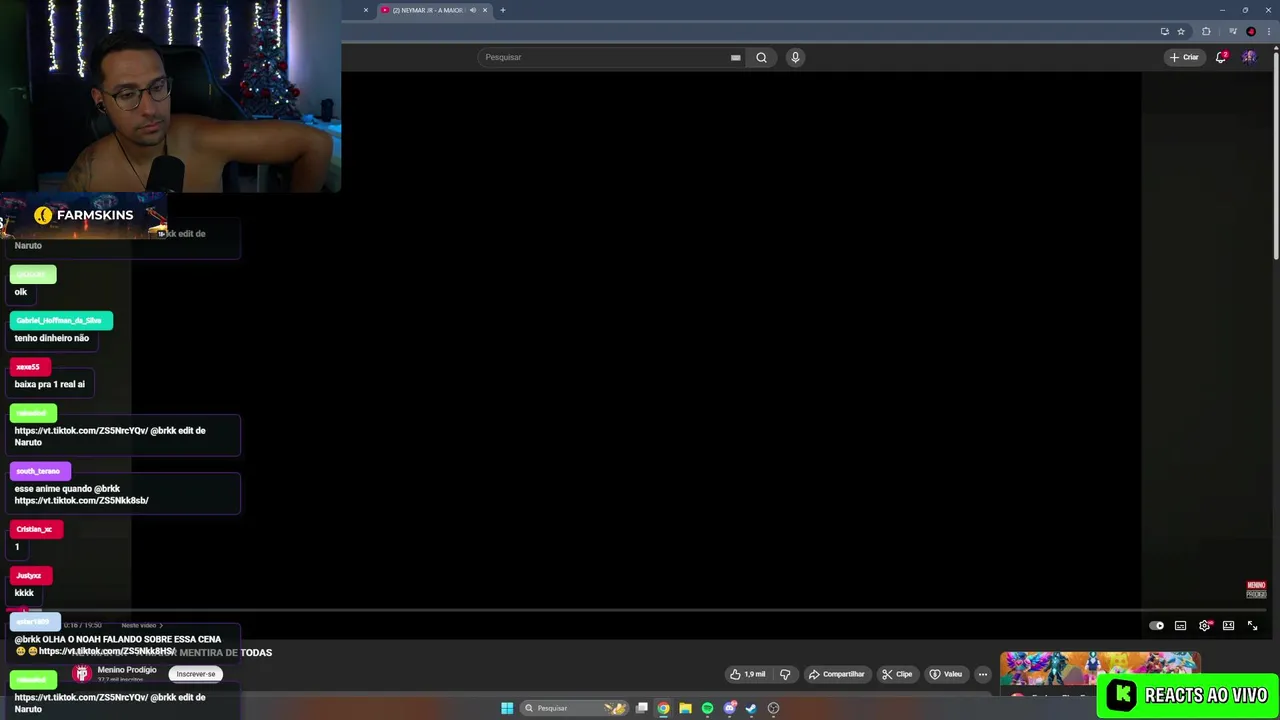Click the 'tenho dinheiro não' chat message
Viewport: 1280px width, 720px height.
(52, 338)
